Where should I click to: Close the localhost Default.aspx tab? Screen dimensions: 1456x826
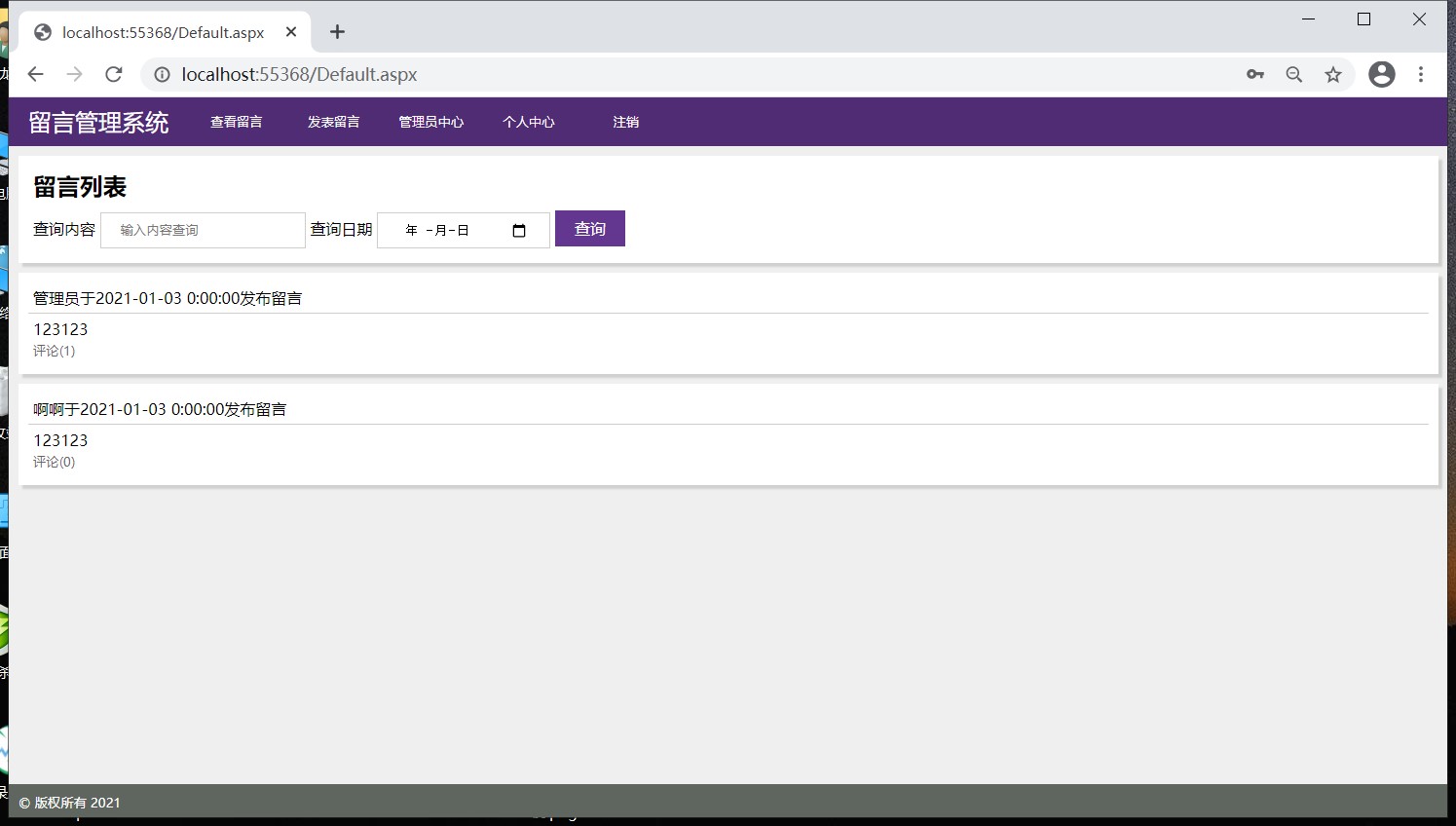click(x=291, y=32)
